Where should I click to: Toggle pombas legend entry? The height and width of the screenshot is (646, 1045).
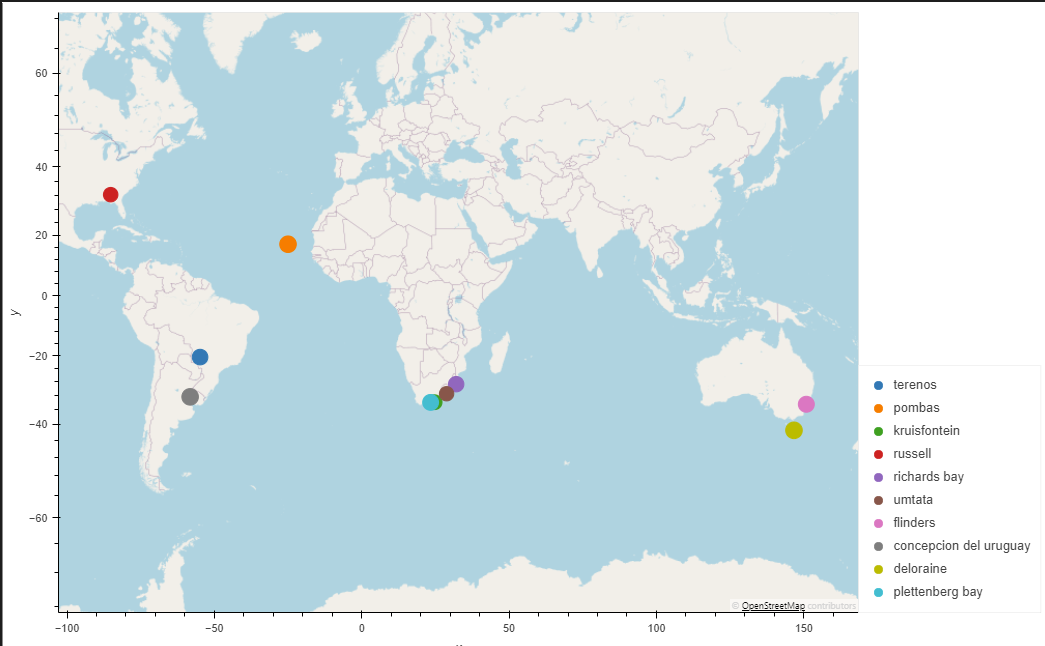[906, 408]
